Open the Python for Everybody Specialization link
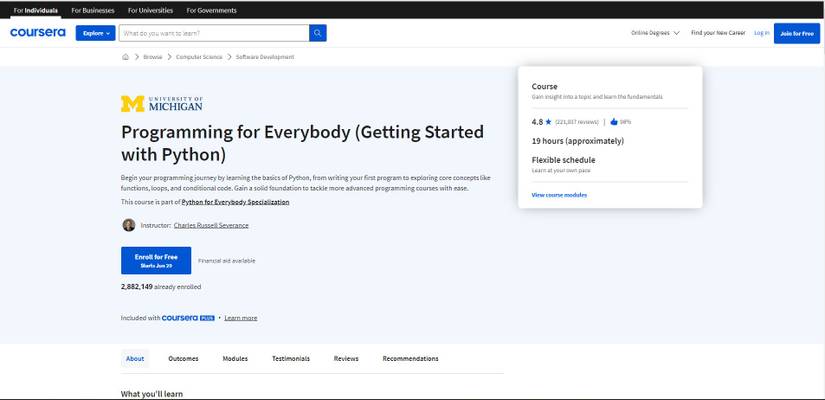 pos(235,202)
